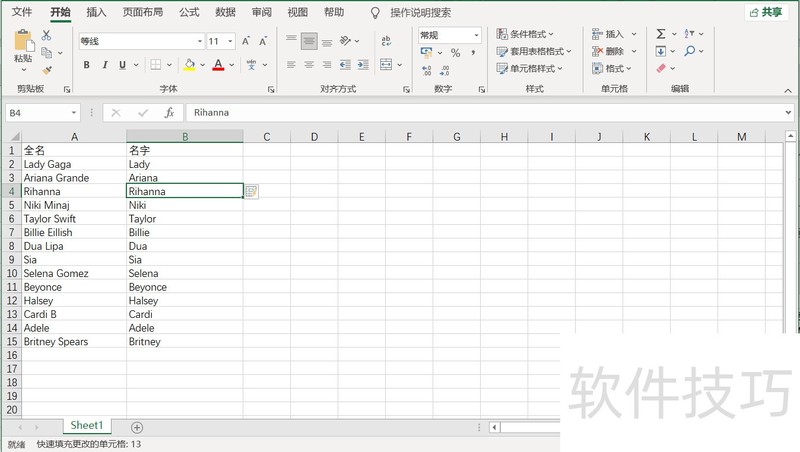
Task: Select cell containing Taylor Swift
Action: tap(74, 219)
